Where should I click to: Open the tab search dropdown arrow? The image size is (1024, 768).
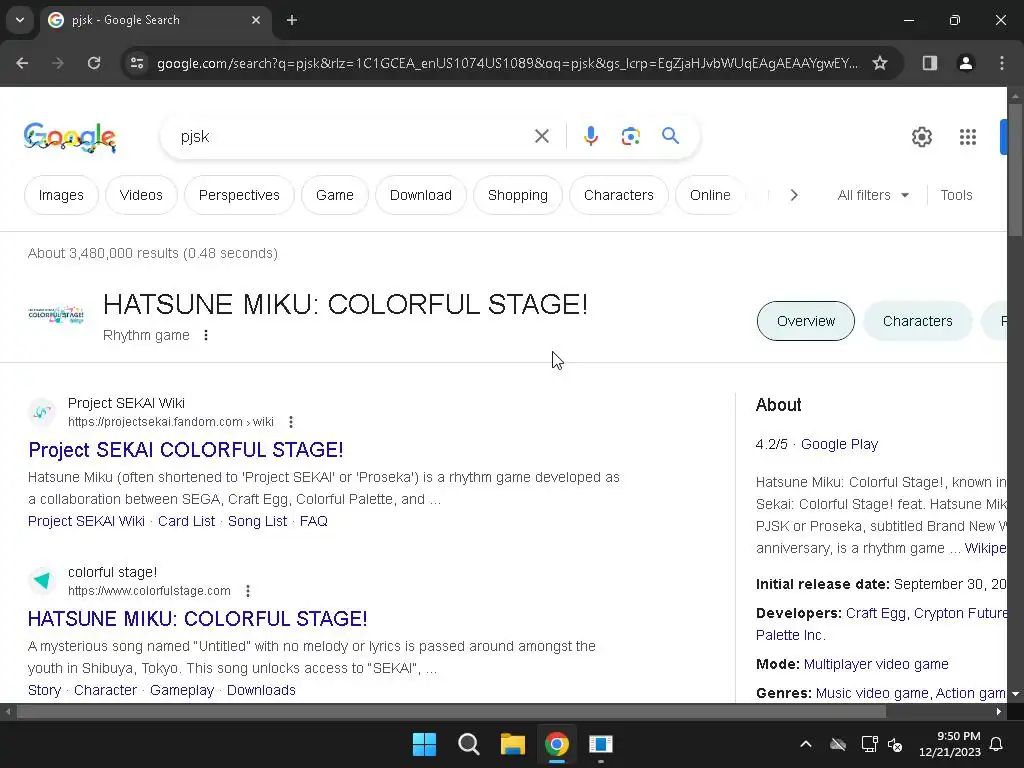[20, 20]
